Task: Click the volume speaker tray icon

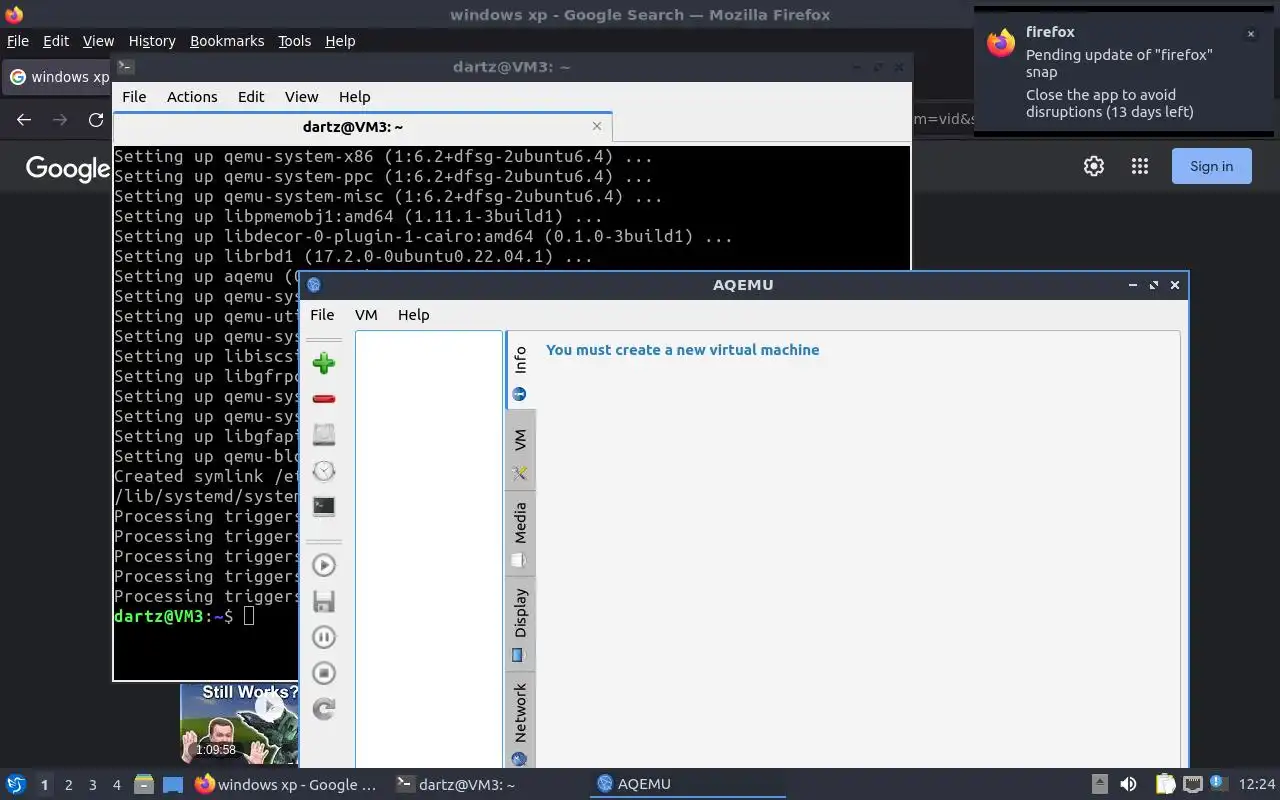Action: (1128, 784)
